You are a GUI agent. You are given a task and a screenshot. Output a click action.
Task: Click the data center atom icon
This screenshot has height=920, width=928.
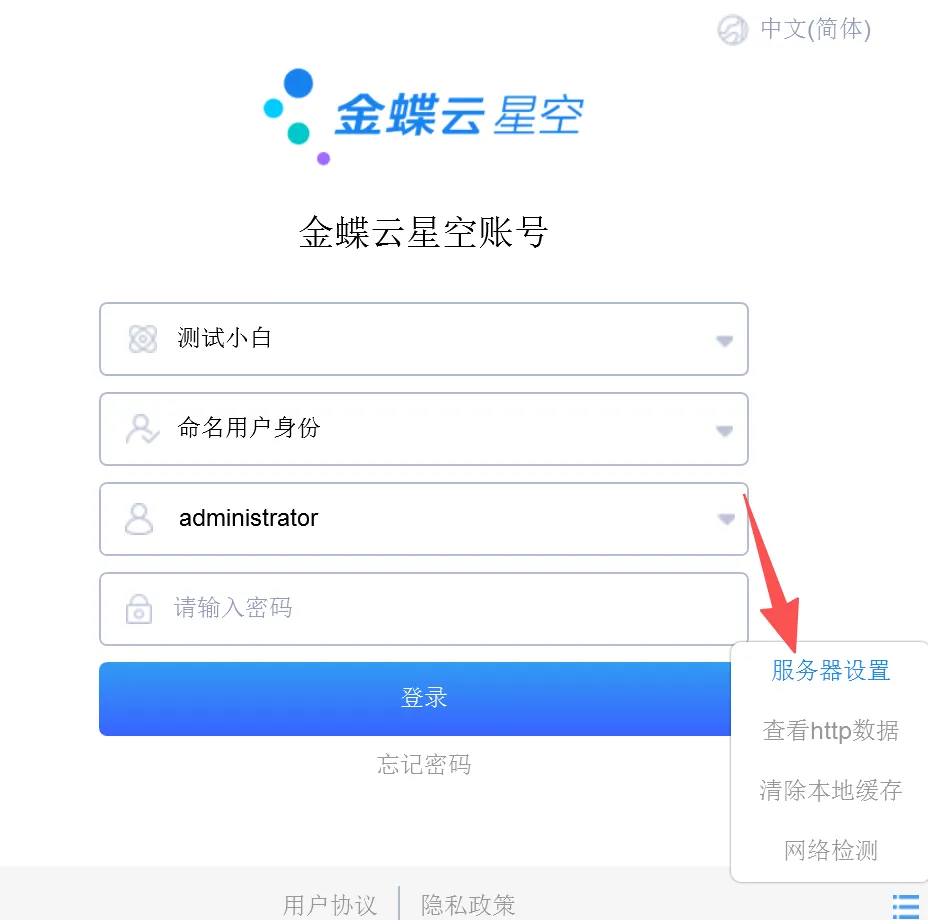143,339
